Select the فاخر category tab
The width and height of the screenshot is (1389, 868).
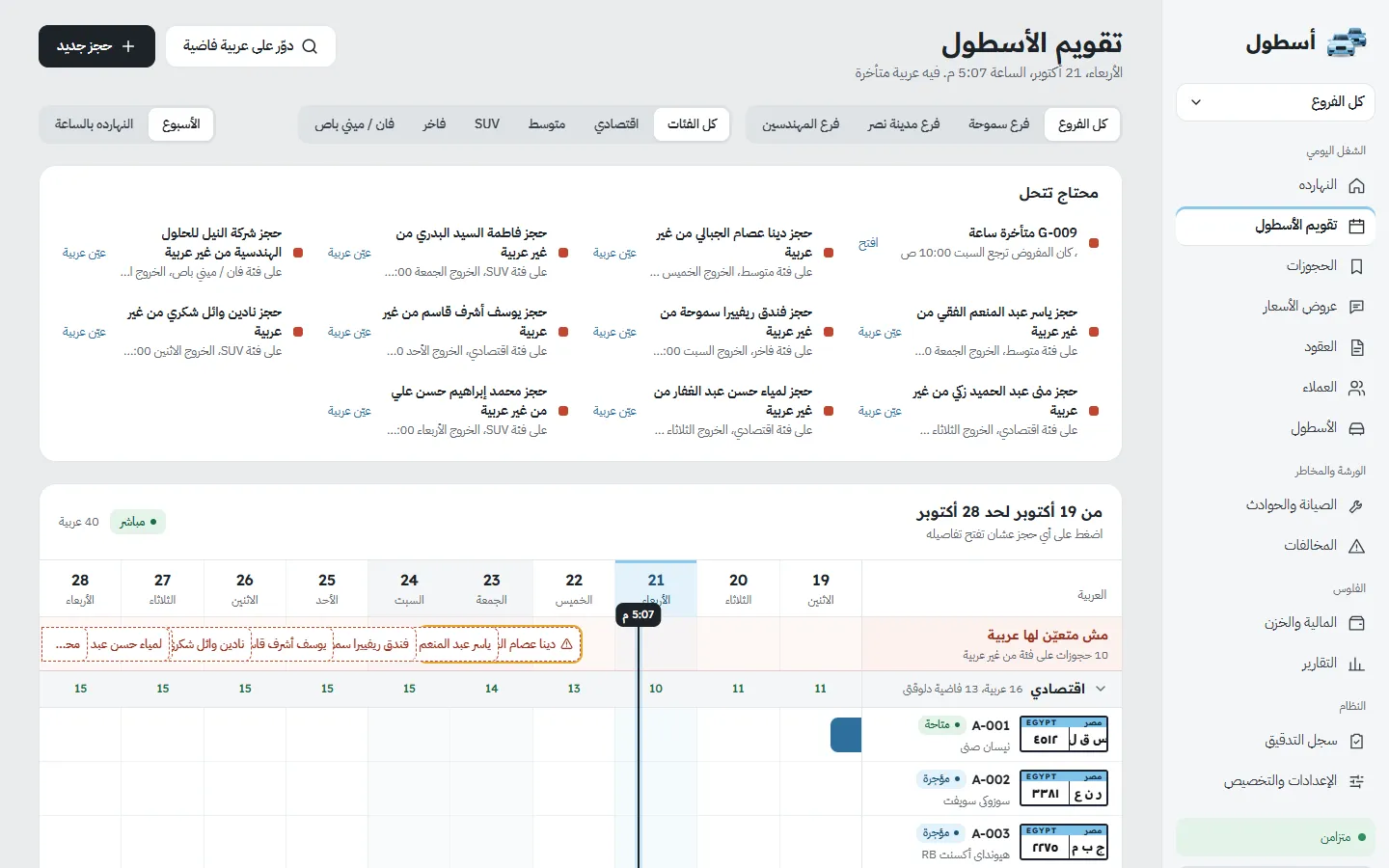(x=434, y=124)
